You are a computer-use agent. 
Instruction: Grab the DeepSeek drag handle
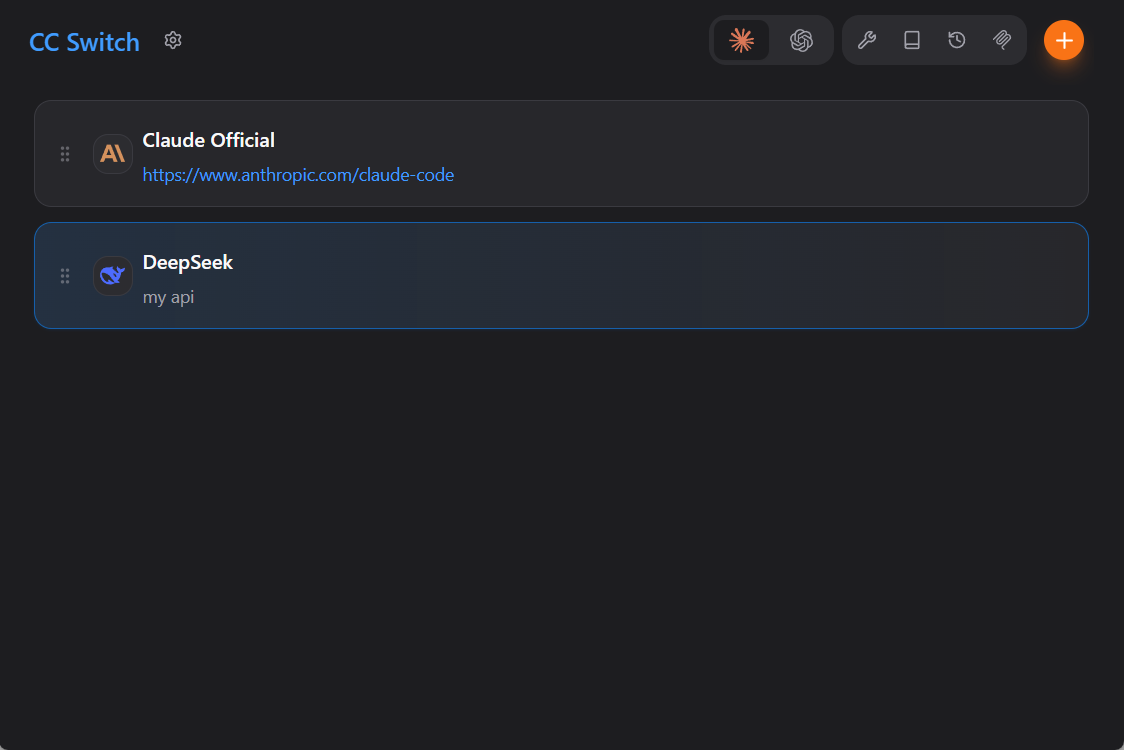(65, 276)
